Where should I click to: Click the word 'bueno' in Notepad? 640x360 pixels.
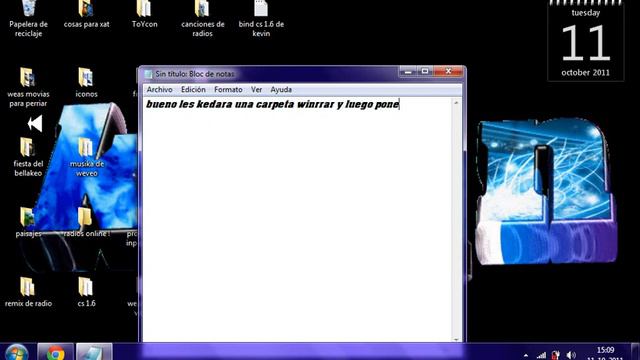pos(161,104)
